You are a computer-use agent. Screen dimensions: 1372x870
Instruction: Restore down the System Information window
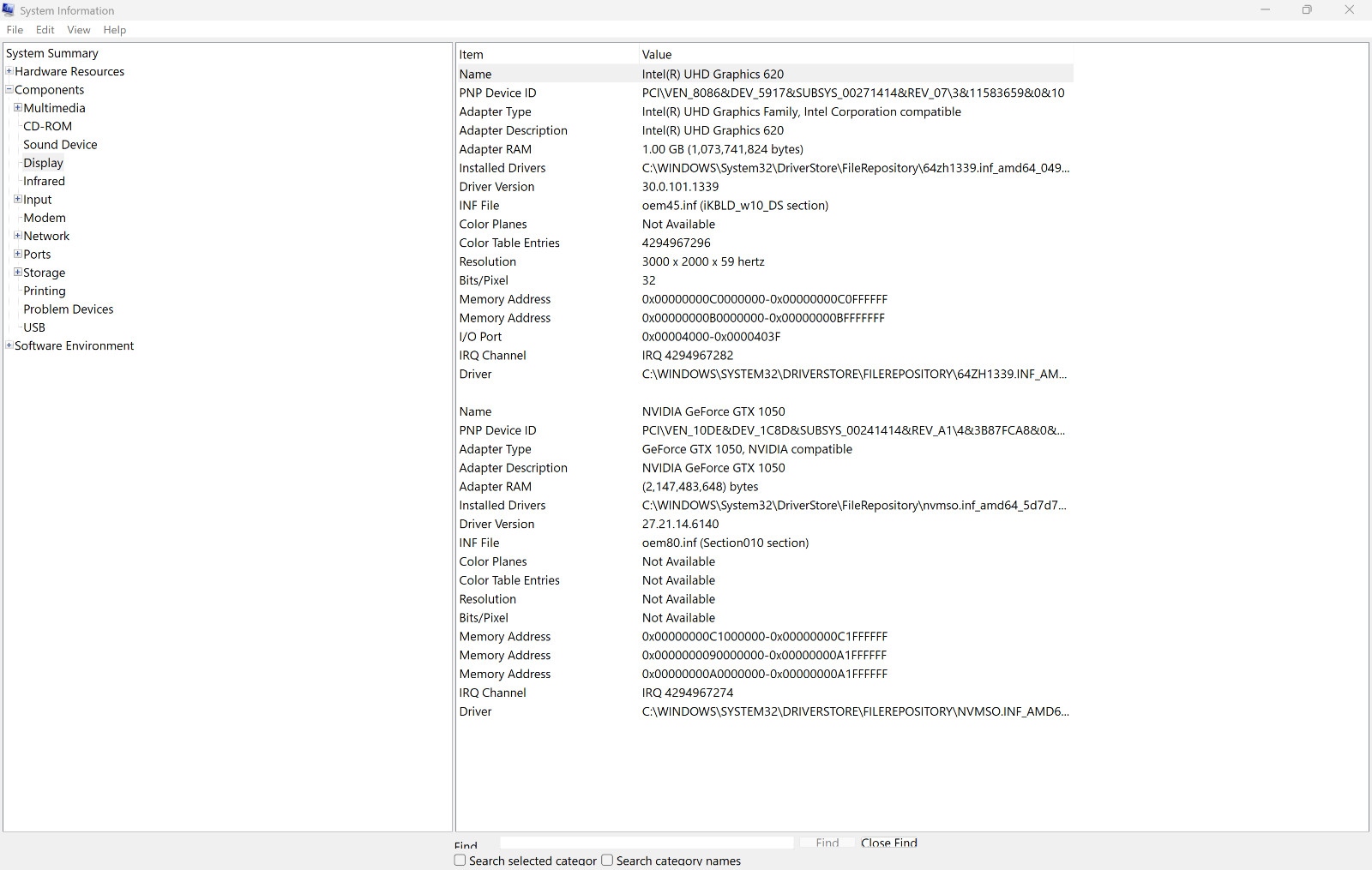[1307, 10]
